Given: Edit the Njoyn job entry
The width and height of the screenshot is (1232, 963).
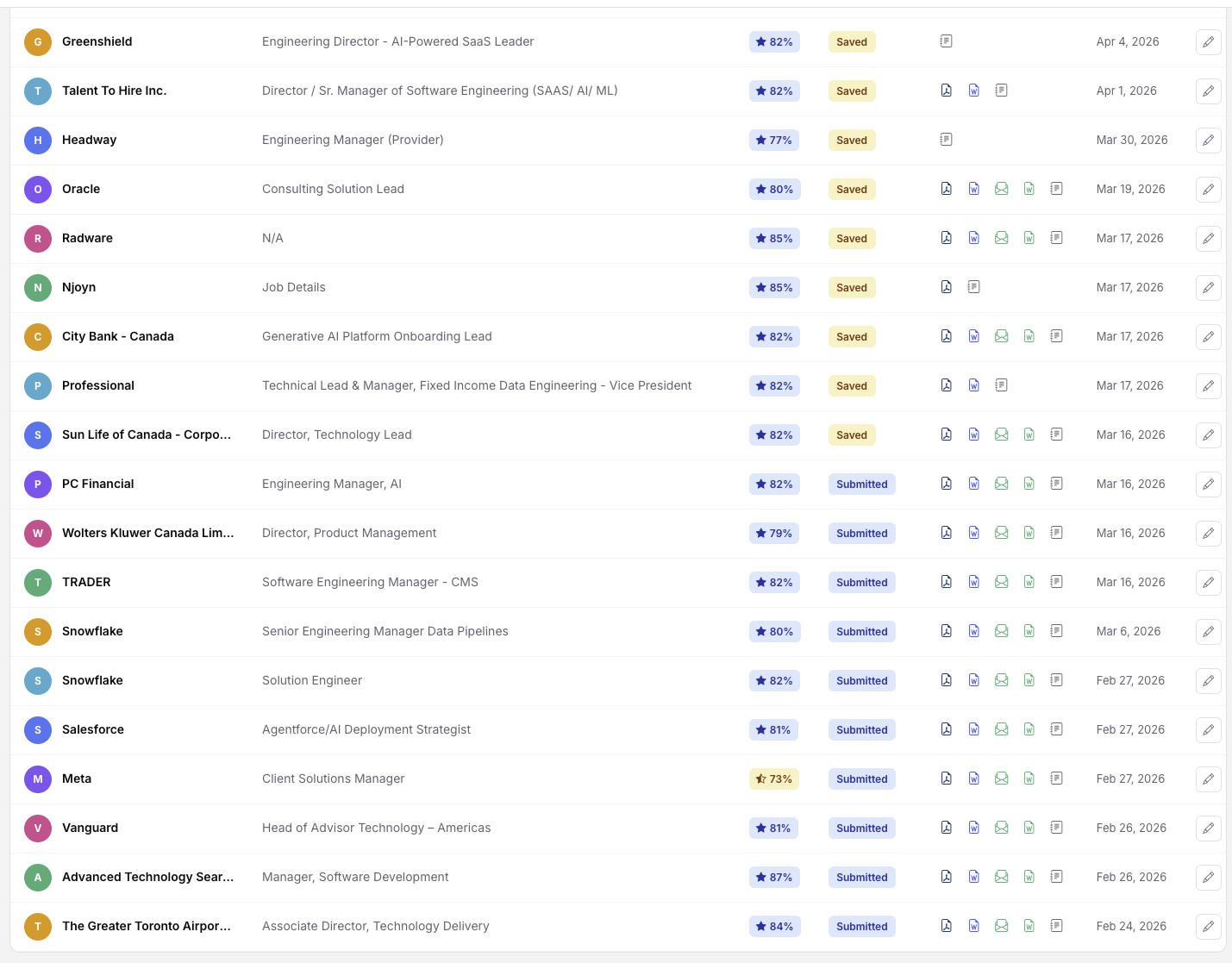Looking at the screenshot, I should (x=1208, y=287).
